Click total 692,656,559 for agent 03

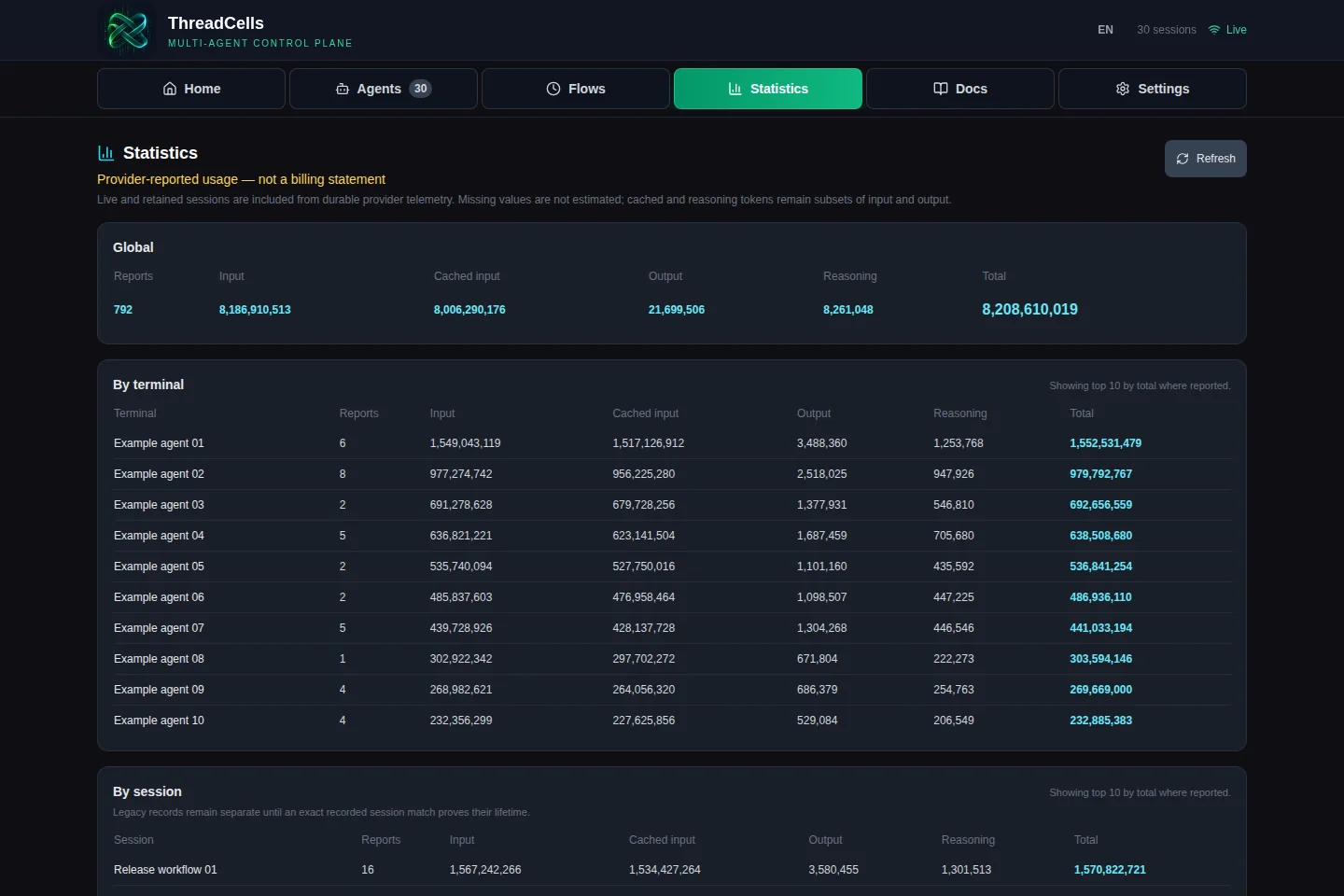pos(1100,505)
